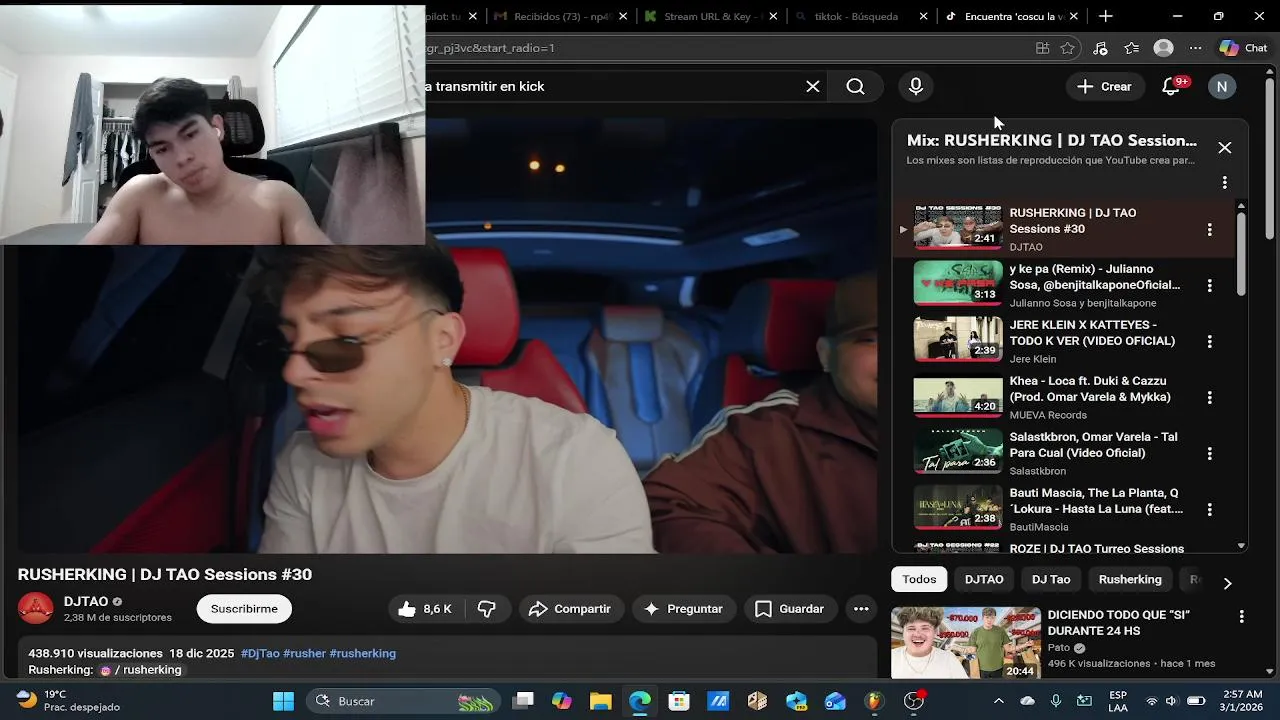Open options for DICIENDO TODO QUE SI video
The width and height of the screenshot is (1280, 720).
(1241, 617)
